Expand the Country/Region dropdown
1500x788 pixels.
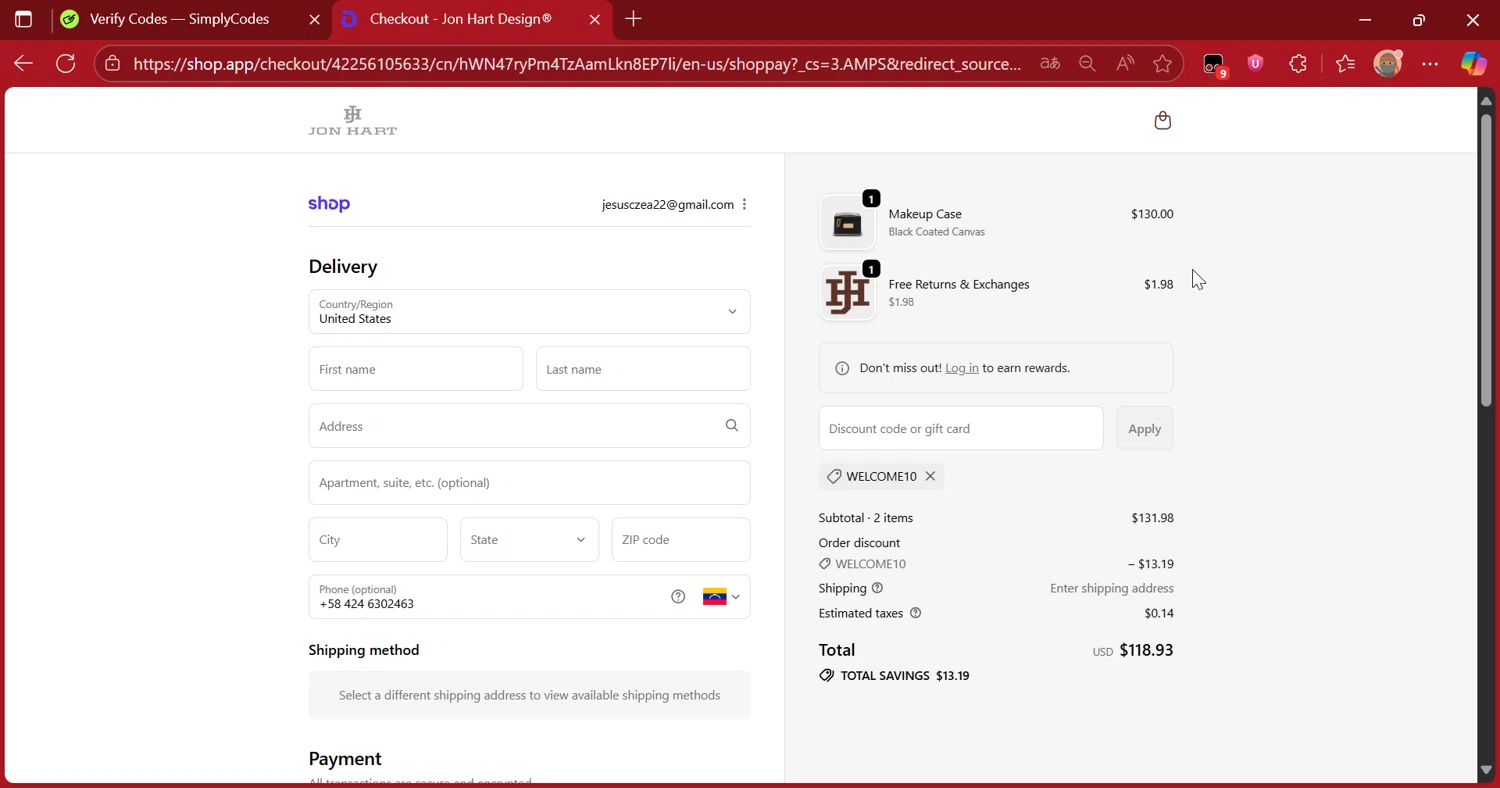(x=529, y=312)
